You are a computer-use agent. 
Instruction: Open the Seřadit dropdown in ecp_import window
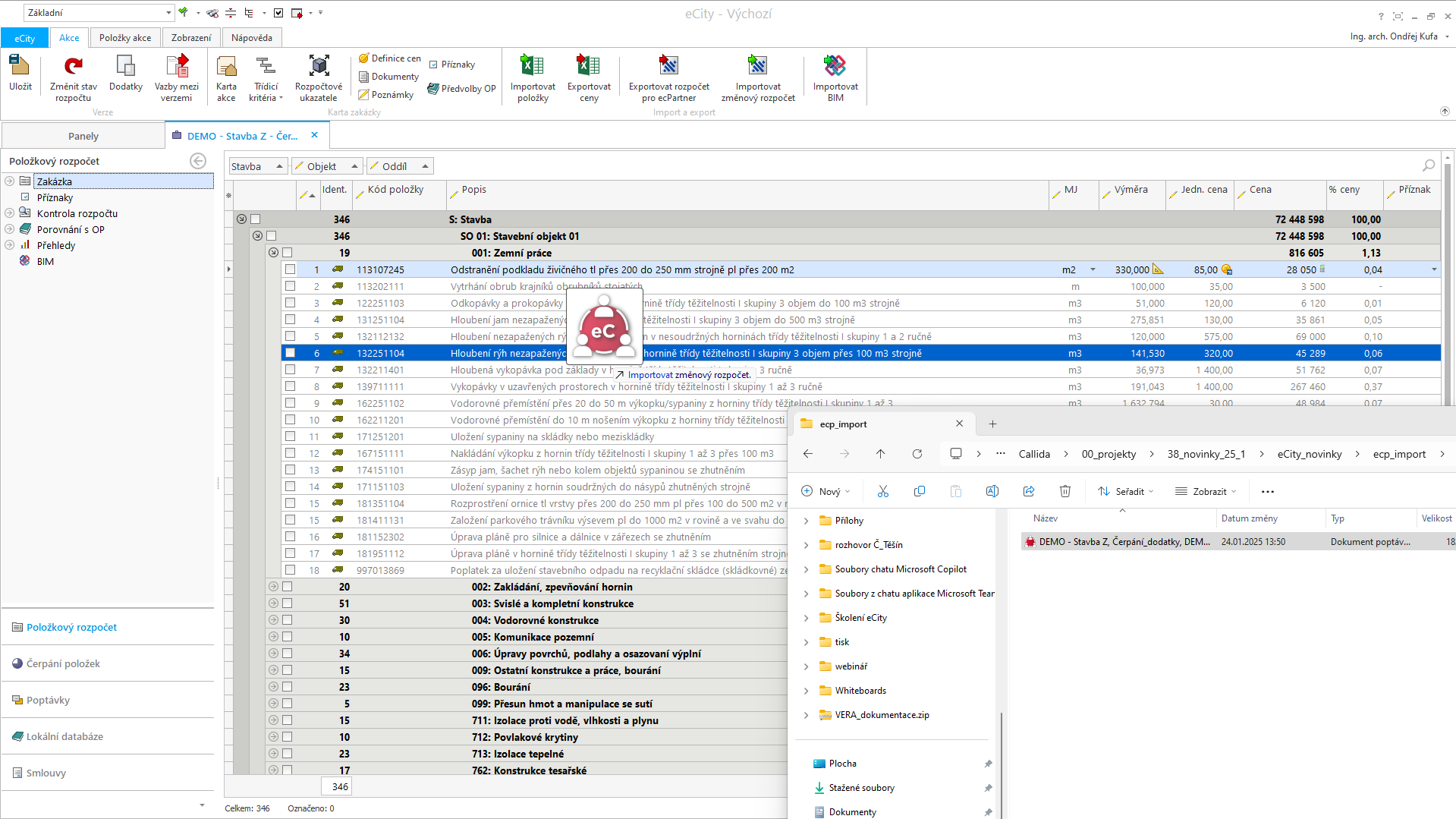(1126, 492)
